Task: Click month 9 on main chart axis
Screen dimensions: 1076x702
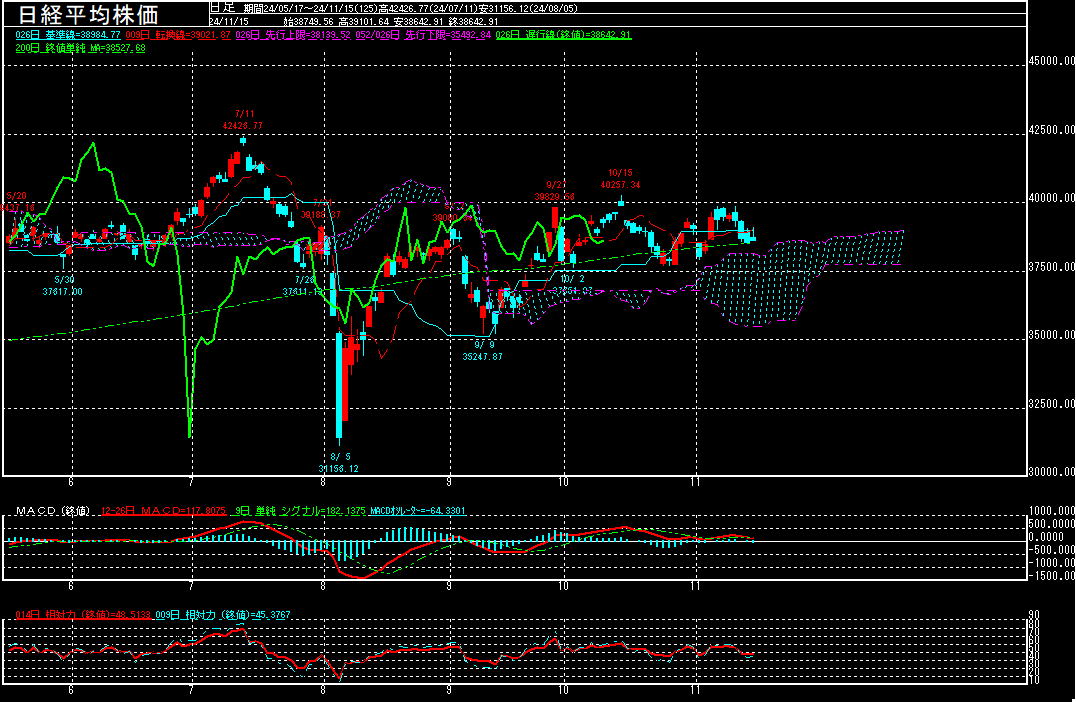Action: pyautogui.click(x=449, y=482)
